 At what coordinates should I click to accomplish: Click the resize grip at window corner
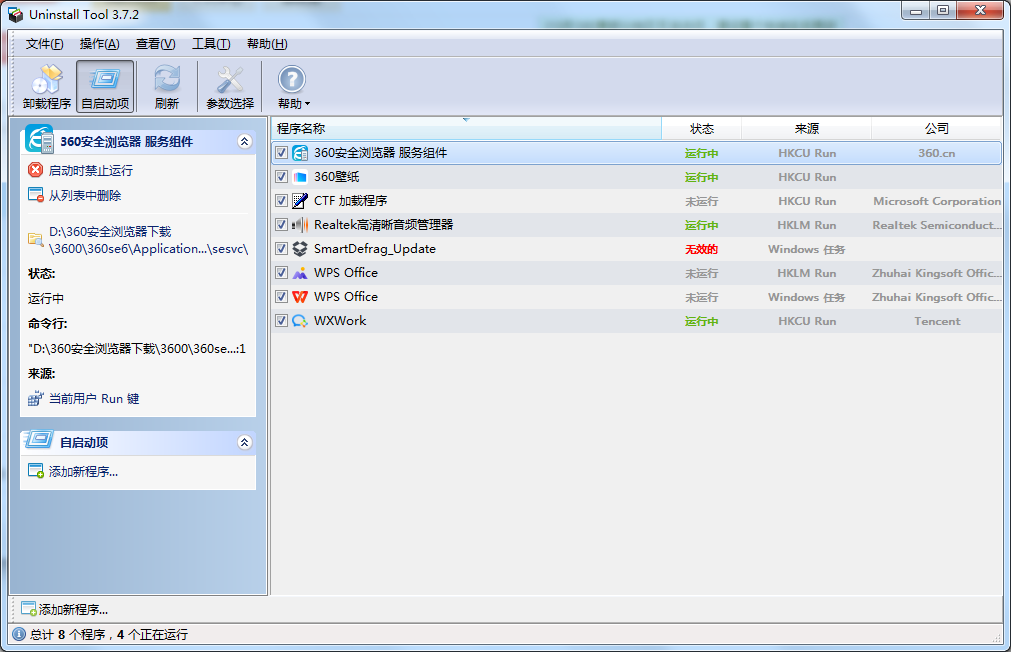coord(997,637)
